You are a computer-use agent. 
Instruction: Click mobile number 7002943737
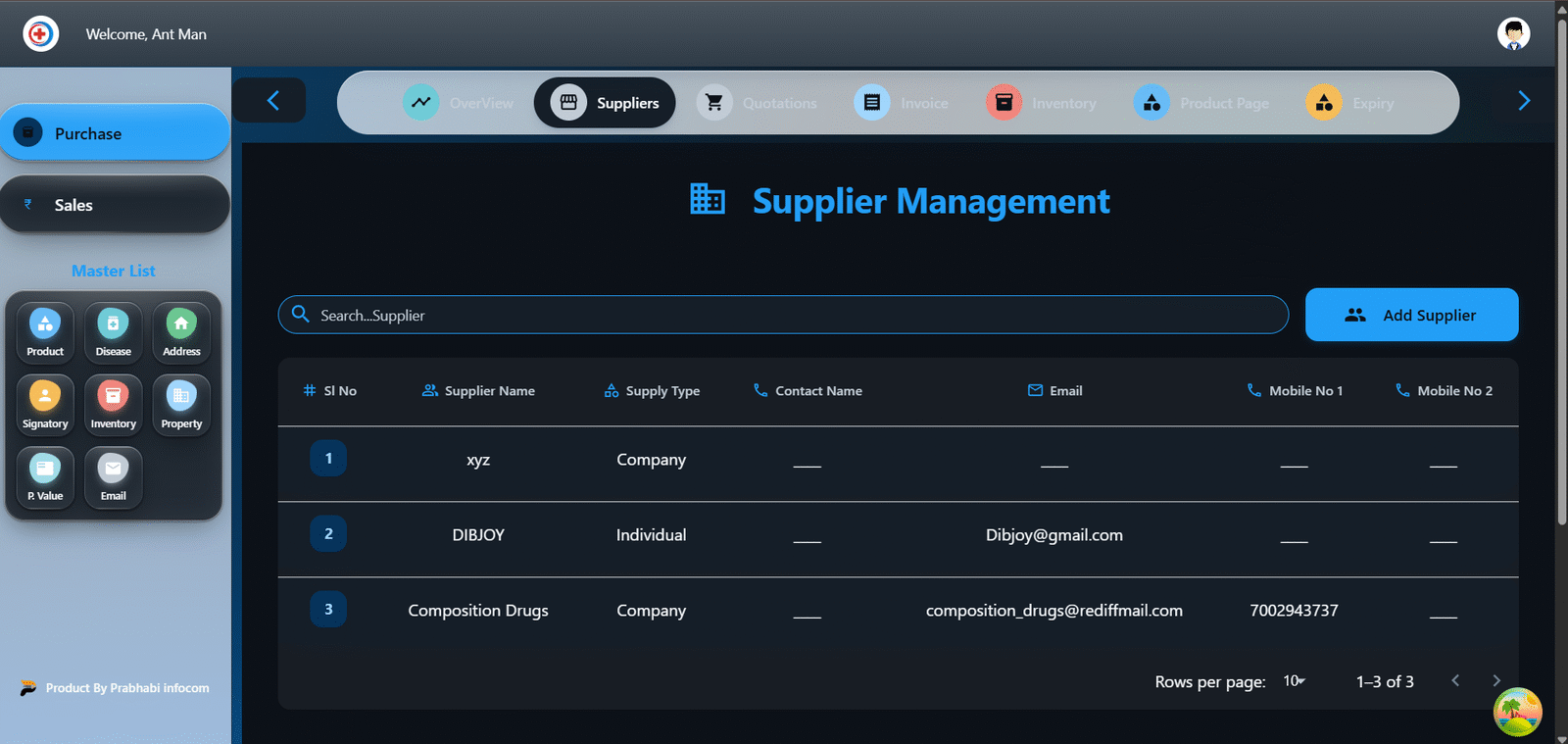1295,611
